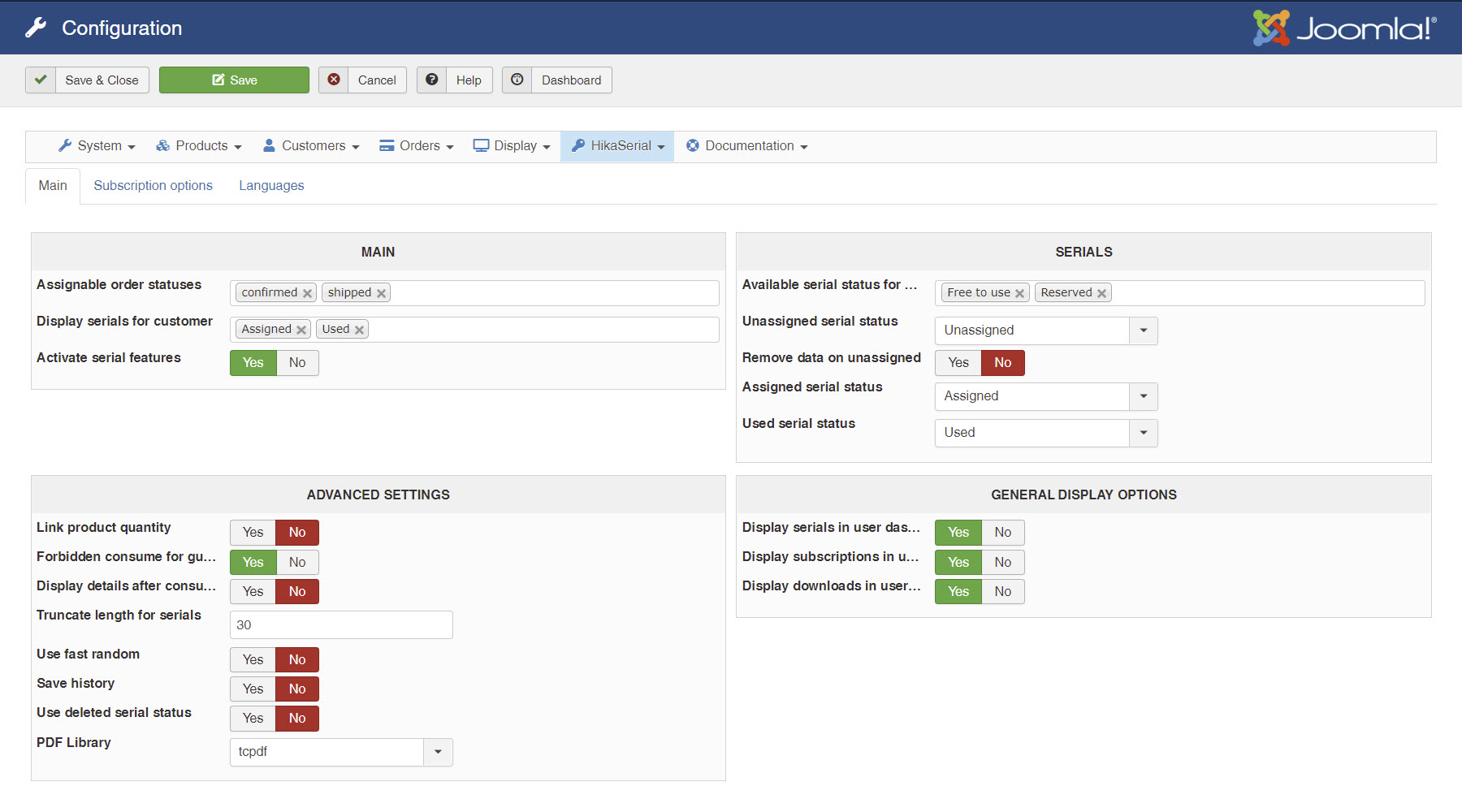Remove the 'Used' tag from display serials
This screenshot has height=812, width=1462.
(x=359, y=330)
